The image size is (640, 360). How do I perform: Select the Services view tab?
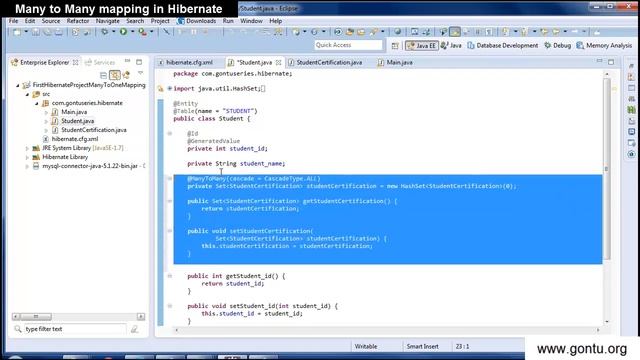[x=100, y=62]
